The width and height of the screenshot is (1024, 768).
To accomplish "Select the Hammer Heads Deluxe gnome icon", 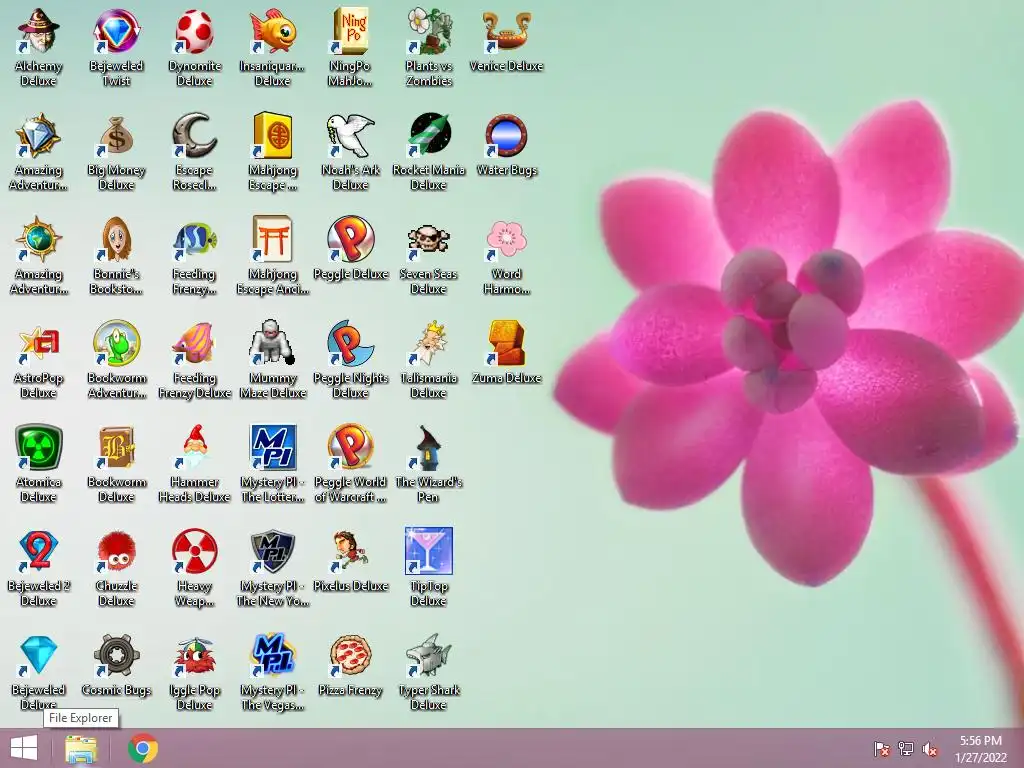I will coord(195,448).
